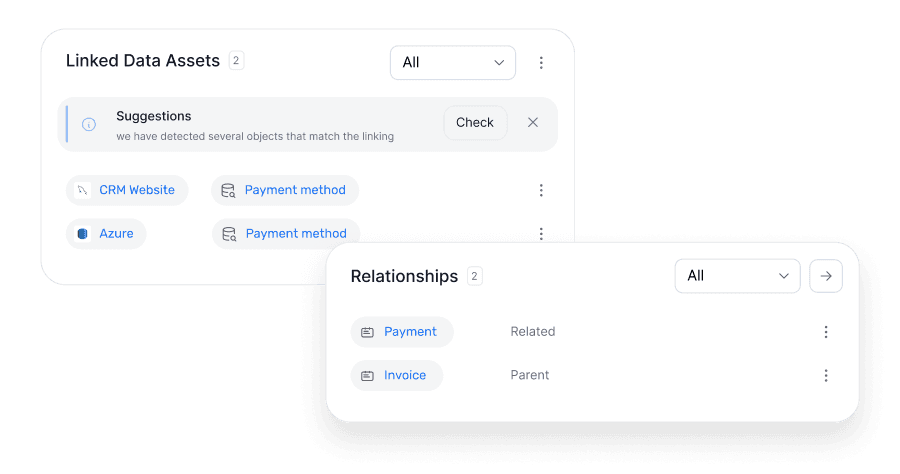Open CRM Website row options menu
The height and width of the screenshot is (474, 900).
pyautogui.click(x=541, y=190)
